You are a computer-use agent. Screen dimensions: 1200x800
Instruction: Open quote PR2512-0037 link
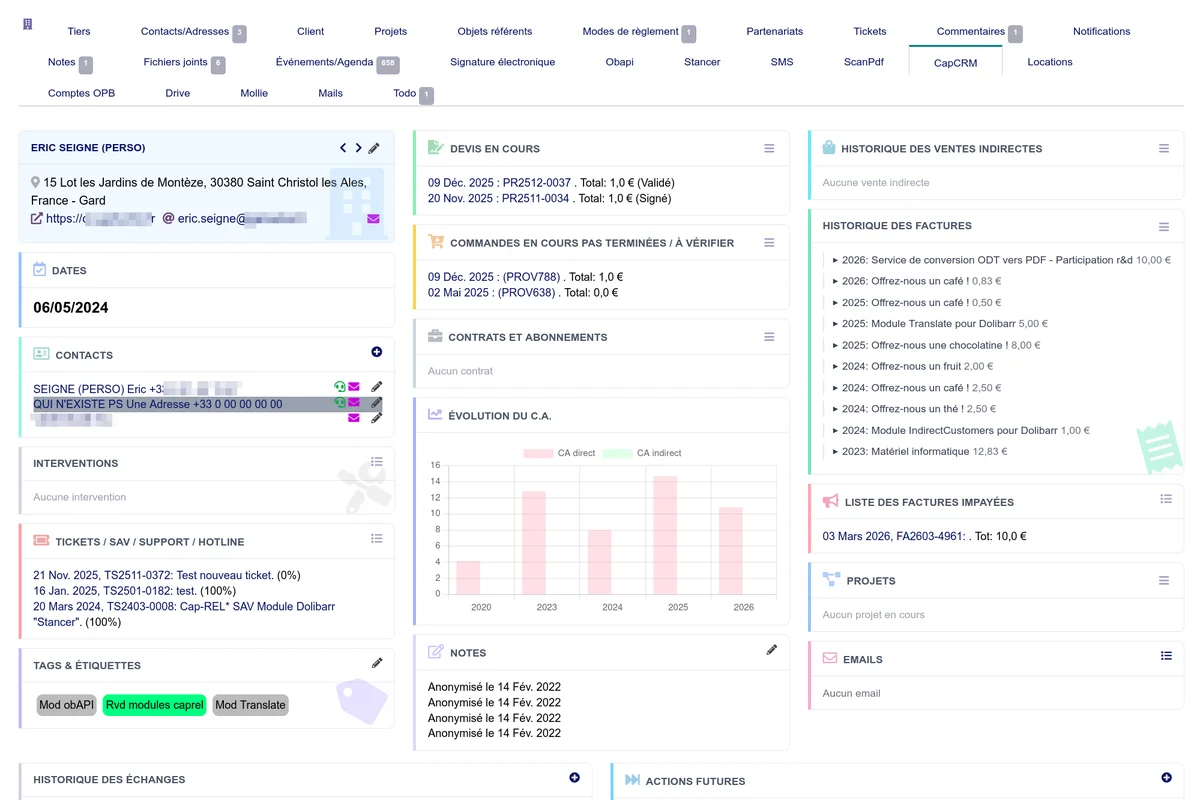pos(536,183)
